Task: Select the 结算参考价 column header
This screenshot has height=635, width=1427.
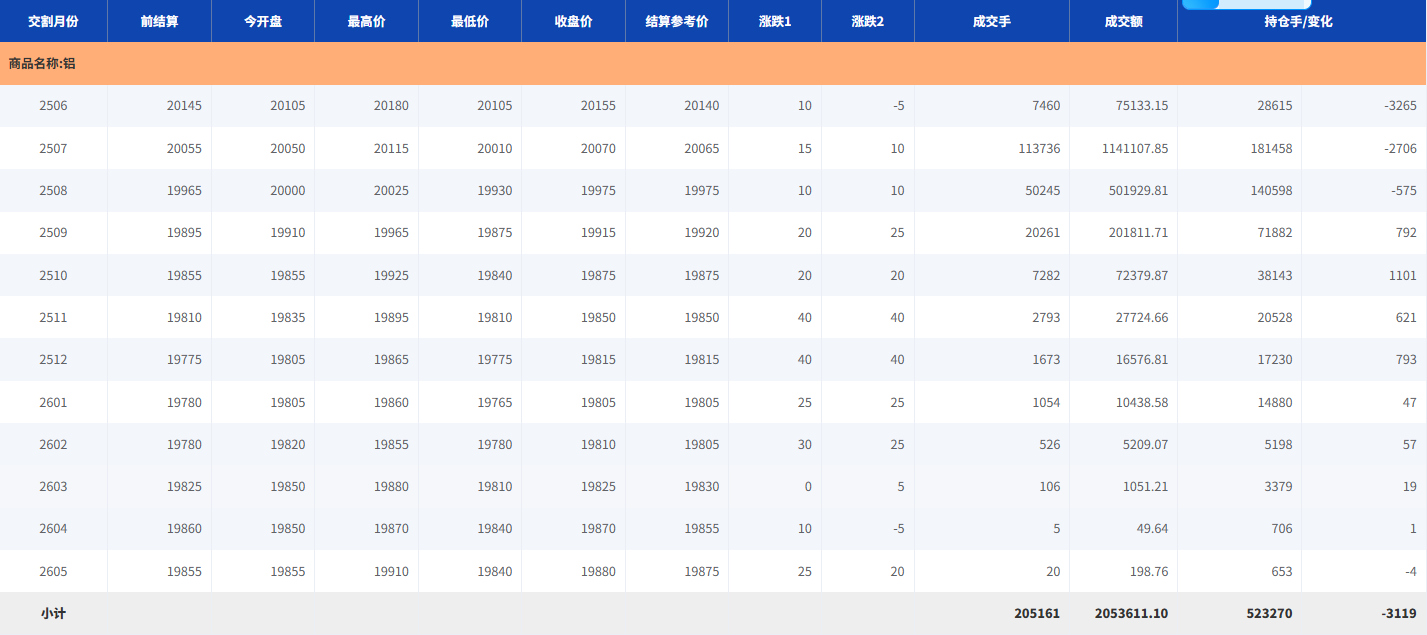Action: pos(677,21)
